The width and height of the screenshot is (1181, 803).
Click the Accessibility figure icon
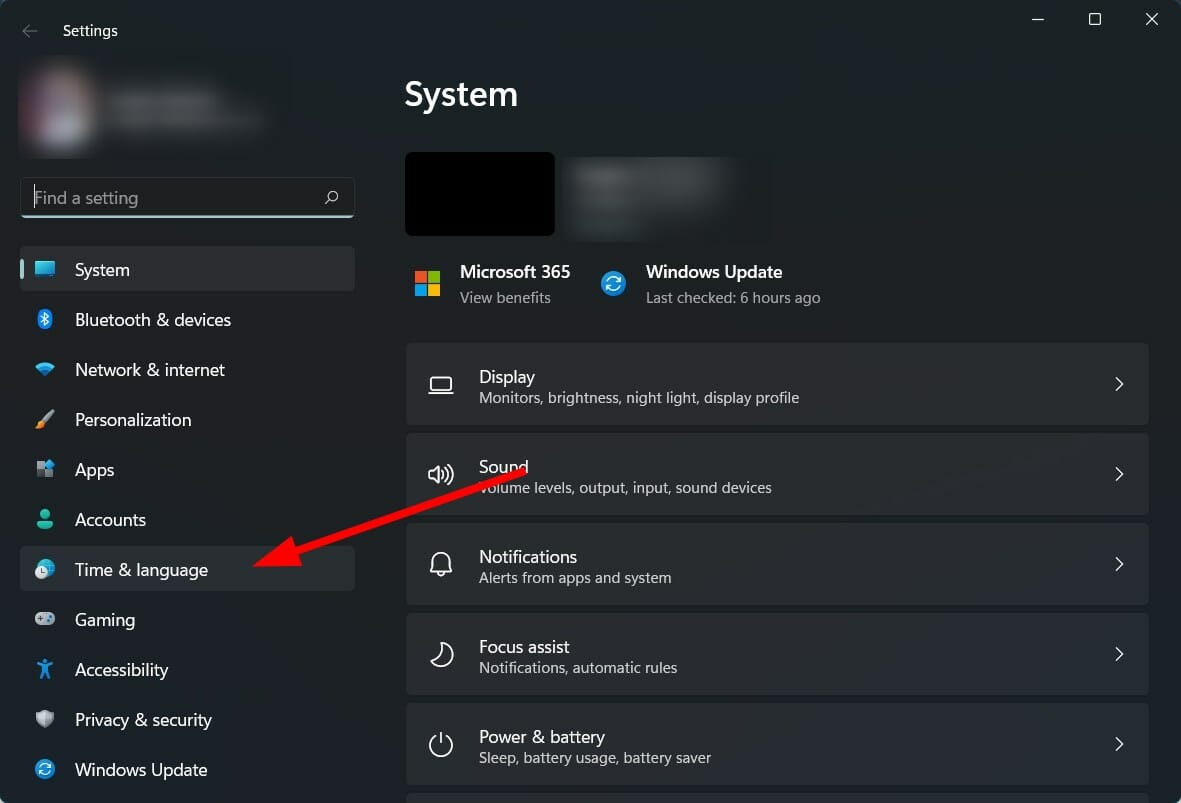point(45,669)
